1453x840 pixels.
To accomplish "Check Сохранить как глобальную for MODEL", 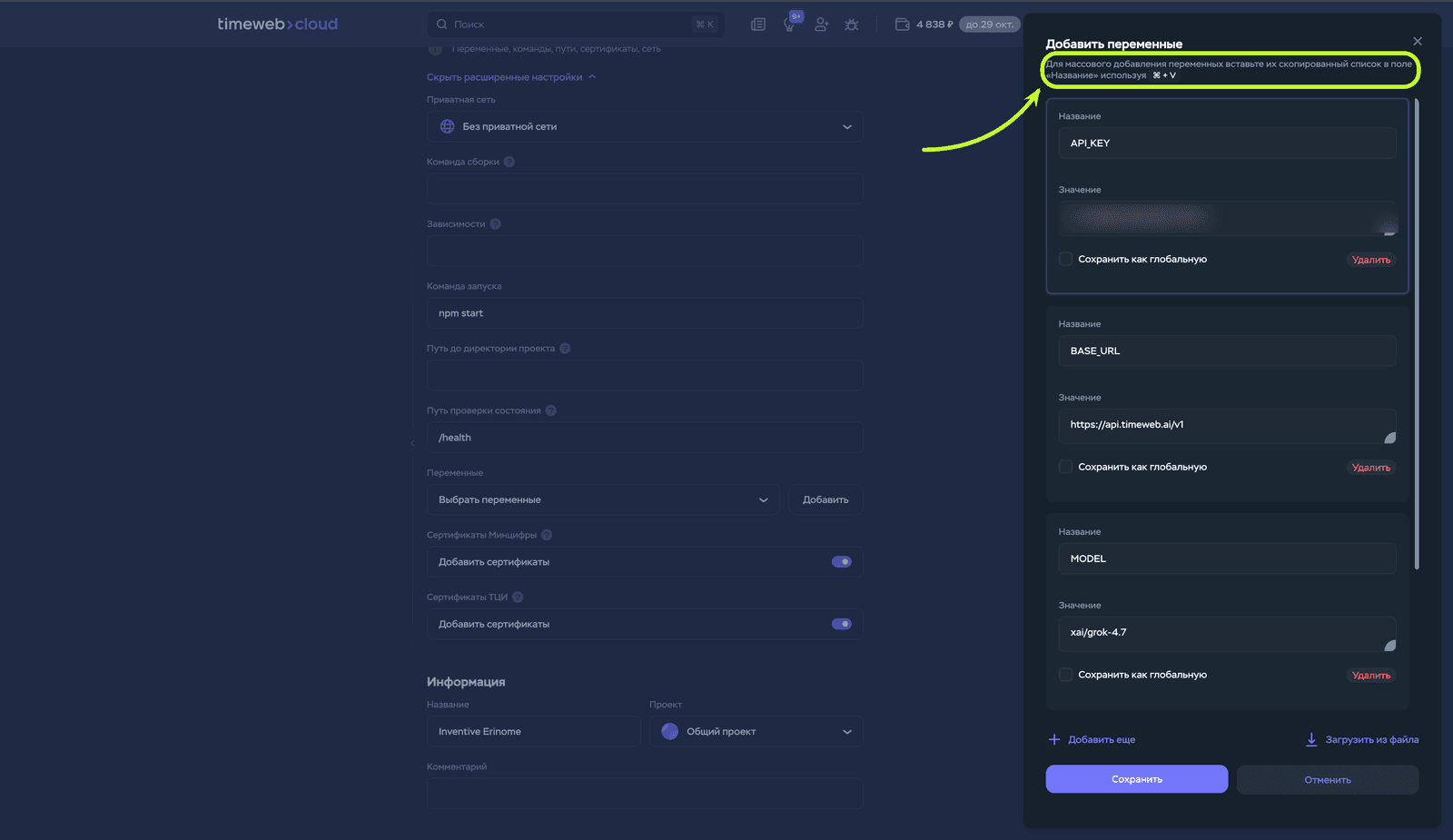I will 1066,675.
